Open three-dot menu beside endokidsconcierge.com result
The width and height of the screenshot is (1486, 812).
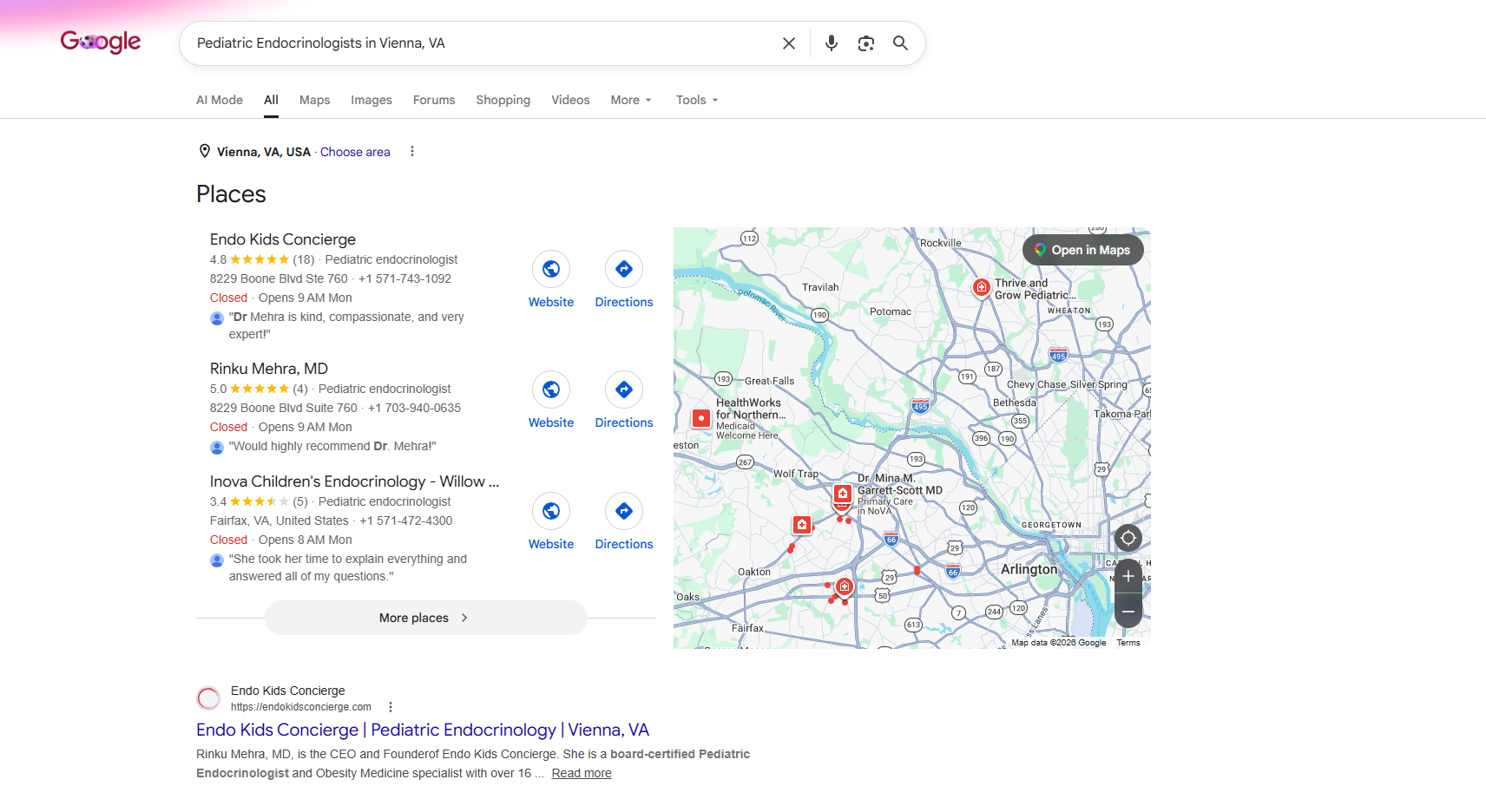click(391, 707)
